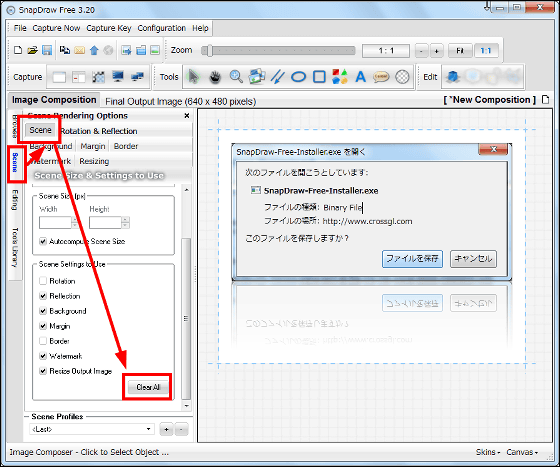
Task: Switch to the Rotation & Reflection tab
Action: click(99, 131)
